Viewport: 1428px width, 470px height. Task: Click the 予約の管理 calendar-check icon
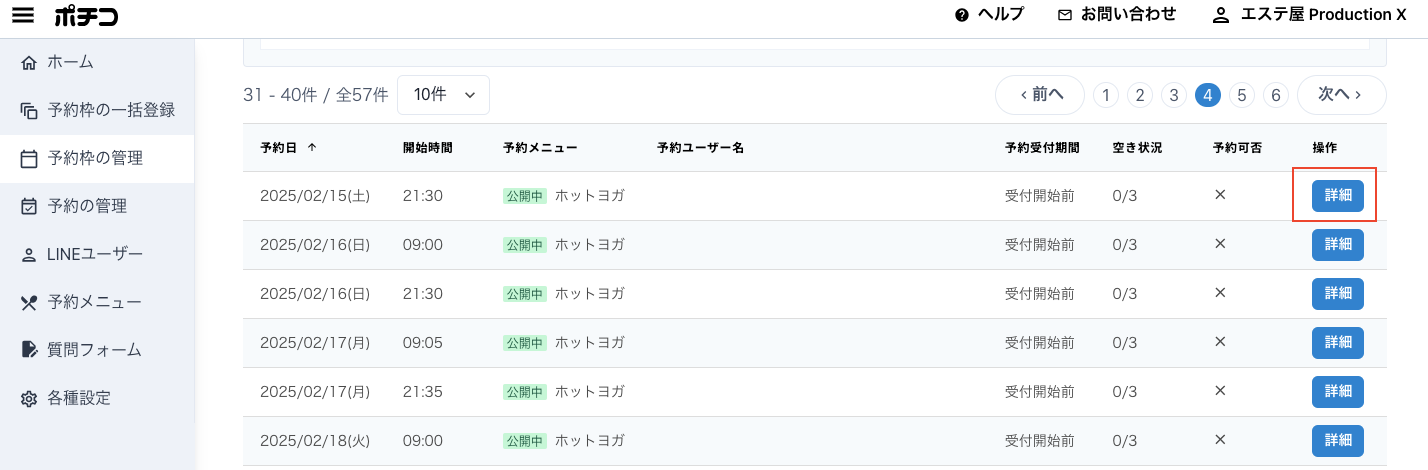[29, 206]
